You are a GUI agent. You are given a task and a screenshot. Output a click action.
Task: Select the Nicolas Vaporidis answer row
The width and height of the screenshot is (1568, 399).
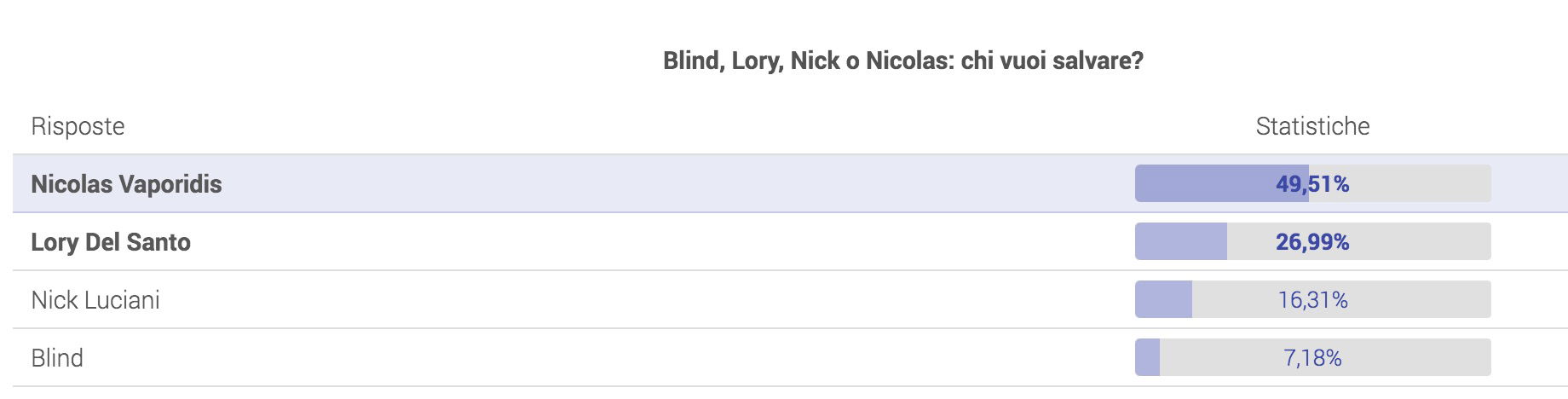[x=790, y=183]
